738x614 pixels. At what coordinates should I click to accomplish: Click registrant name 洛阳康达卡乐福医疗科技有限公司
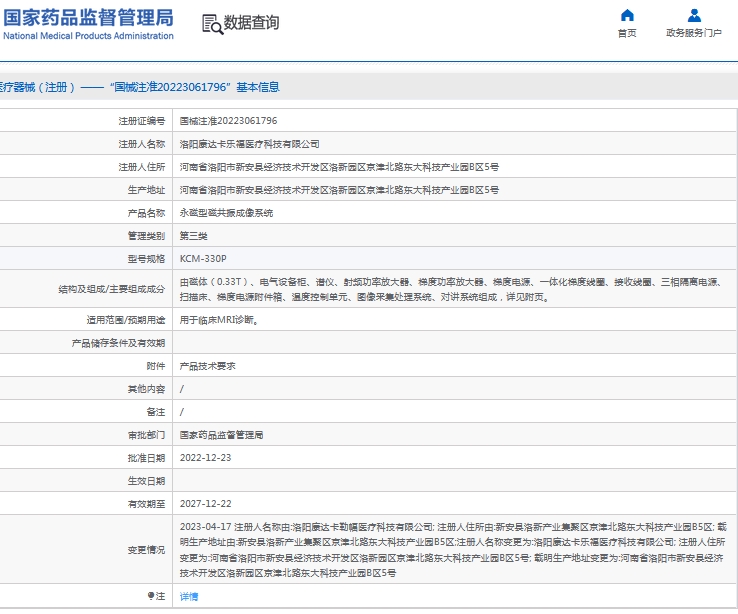pyautogui.click(x=249, y=144)
